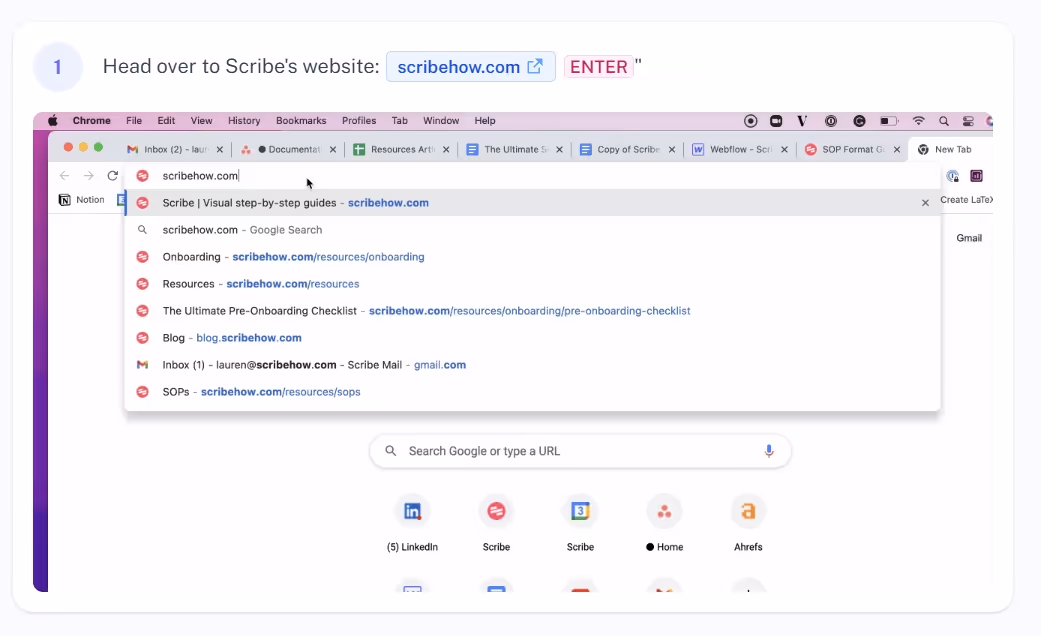
Task: Click the purple extension icon in toolbar
Action: 976,176
